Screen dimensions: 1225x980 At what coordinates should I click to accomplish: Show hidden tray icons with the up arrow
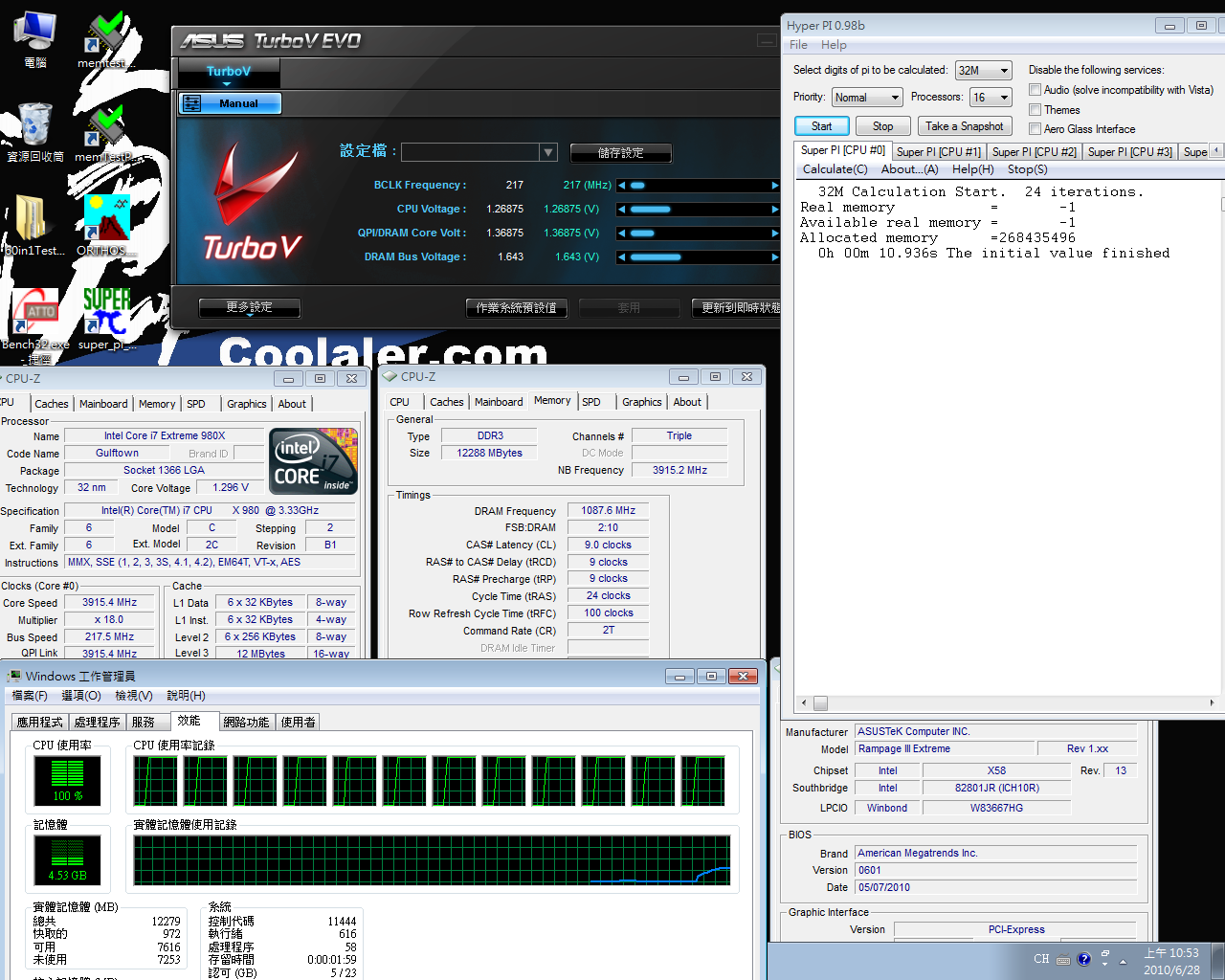tap(1123, 961)
